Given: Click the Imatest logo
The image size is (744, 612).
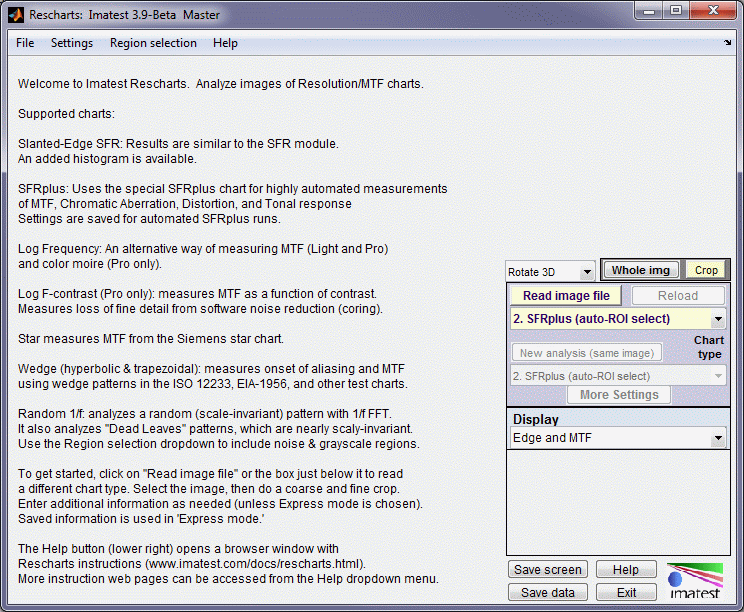Looking at the screenshot, I should pos(695,581).
